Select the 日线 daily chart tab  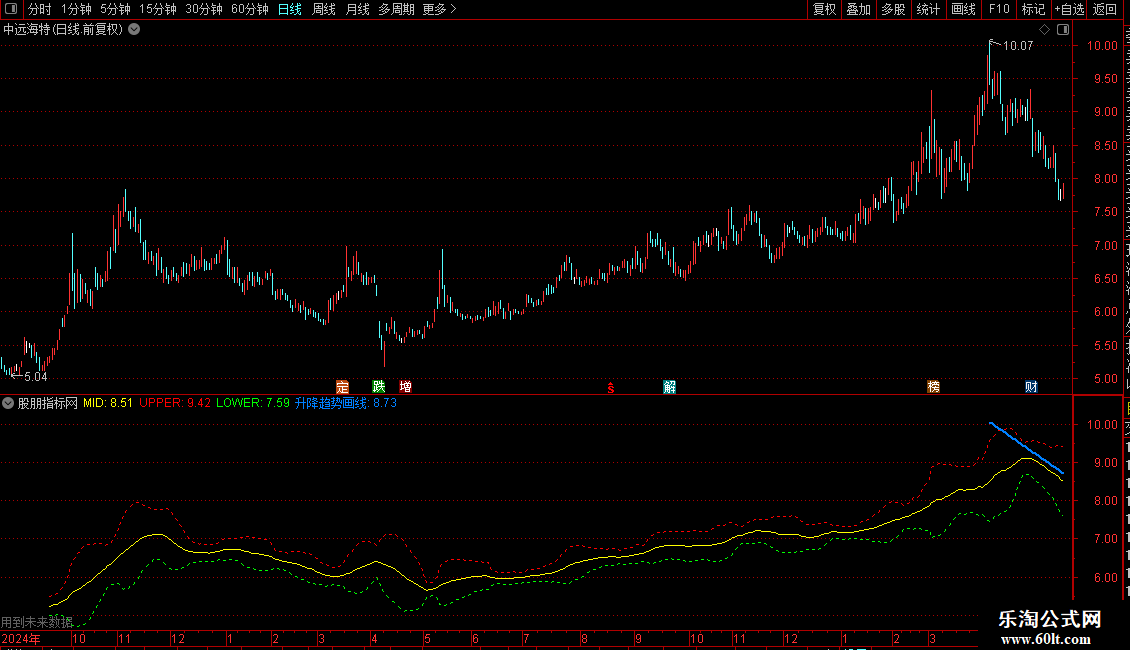click(x=290, y=9)
